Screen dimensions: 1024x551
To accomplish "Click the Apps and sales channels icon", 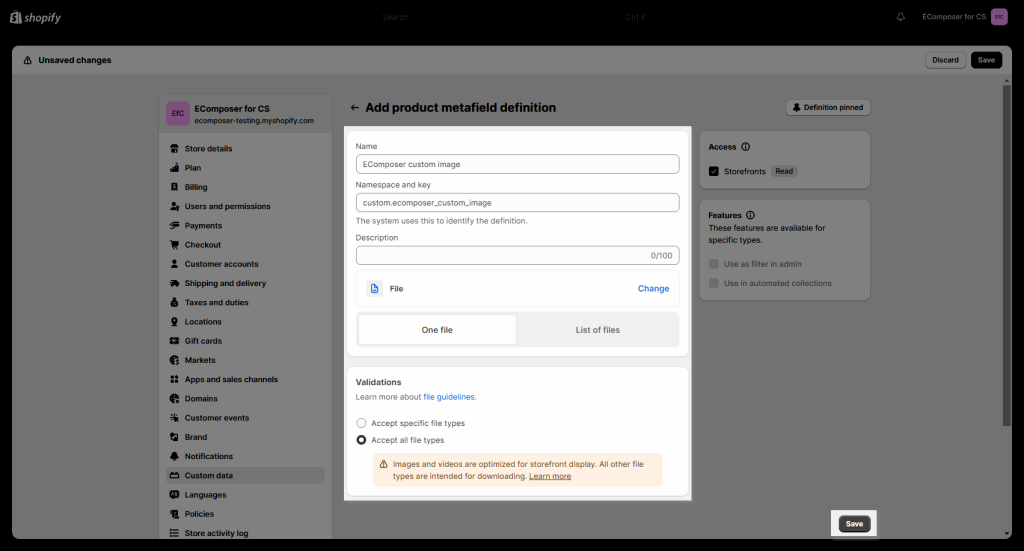I will point(174,380).
